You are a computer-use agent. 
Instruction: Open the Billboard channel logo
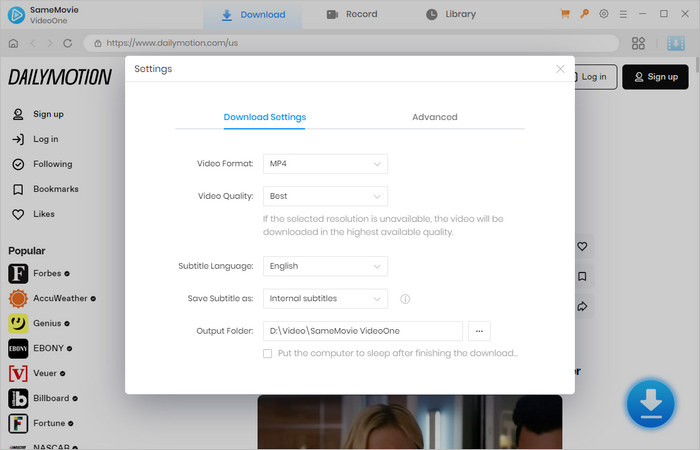click(18, 399)
